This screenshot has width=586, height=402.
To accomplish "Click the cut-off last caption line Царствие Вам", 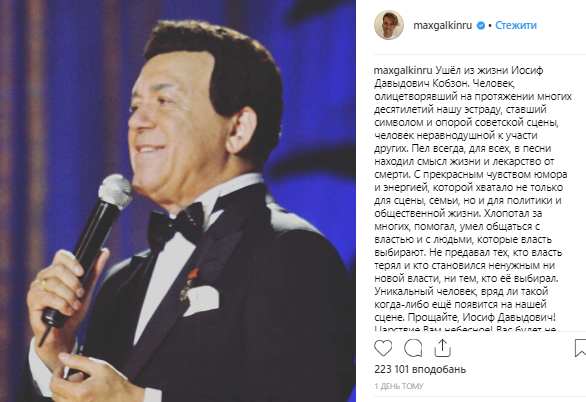I will (x=465, y=329).
